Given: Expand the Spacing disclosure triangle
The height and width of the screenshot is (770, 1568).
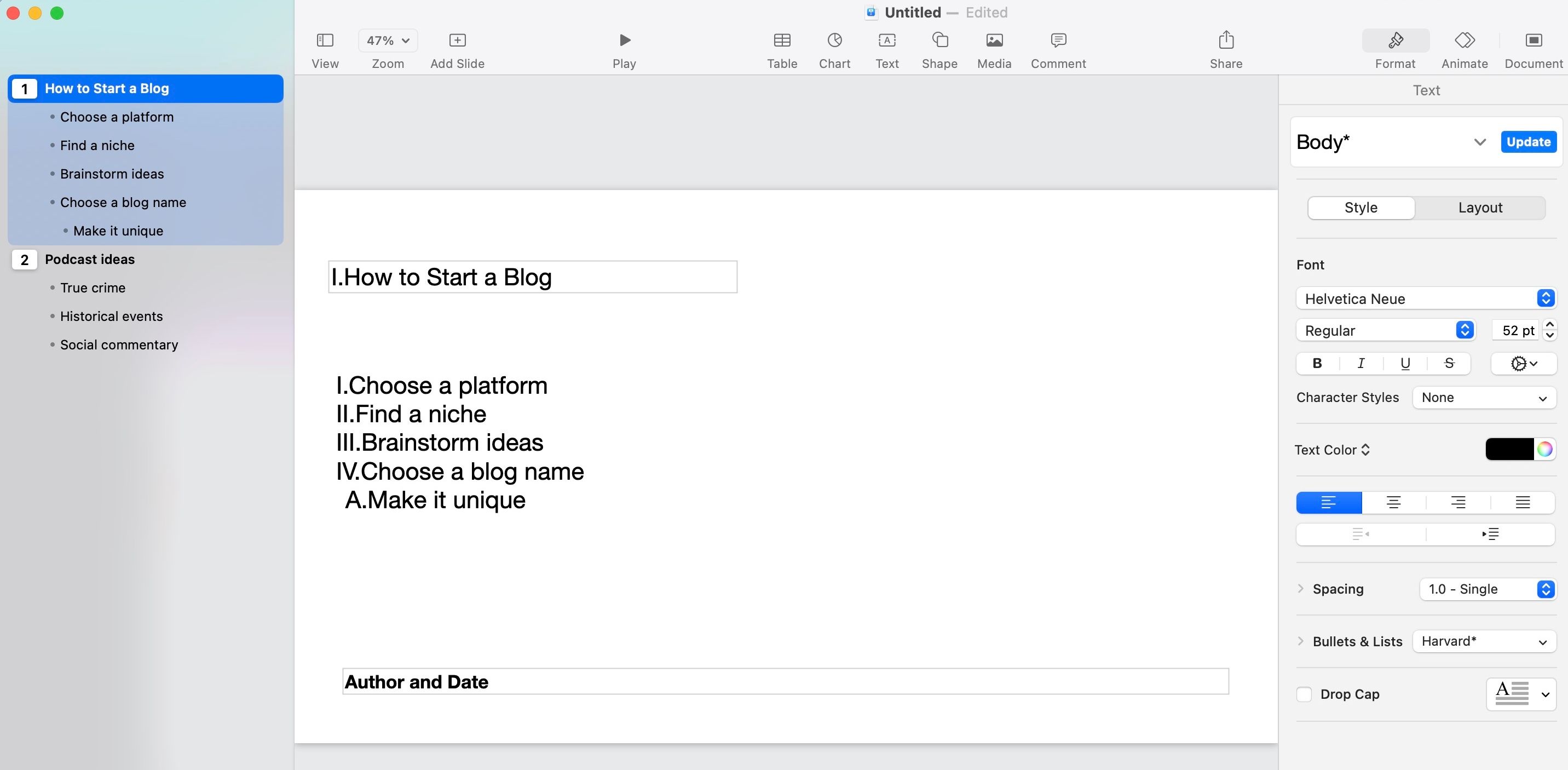Looking at the screenshot, I should [x=1301, y=589].
